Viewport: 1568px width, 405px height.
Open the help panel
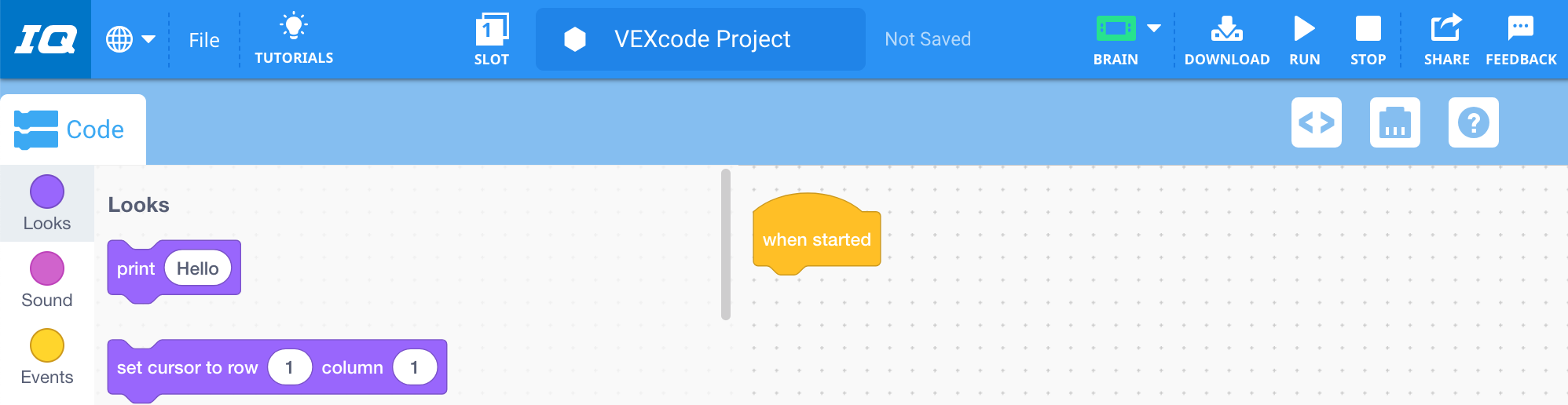pyautogui.click(x=1474, y=122)
